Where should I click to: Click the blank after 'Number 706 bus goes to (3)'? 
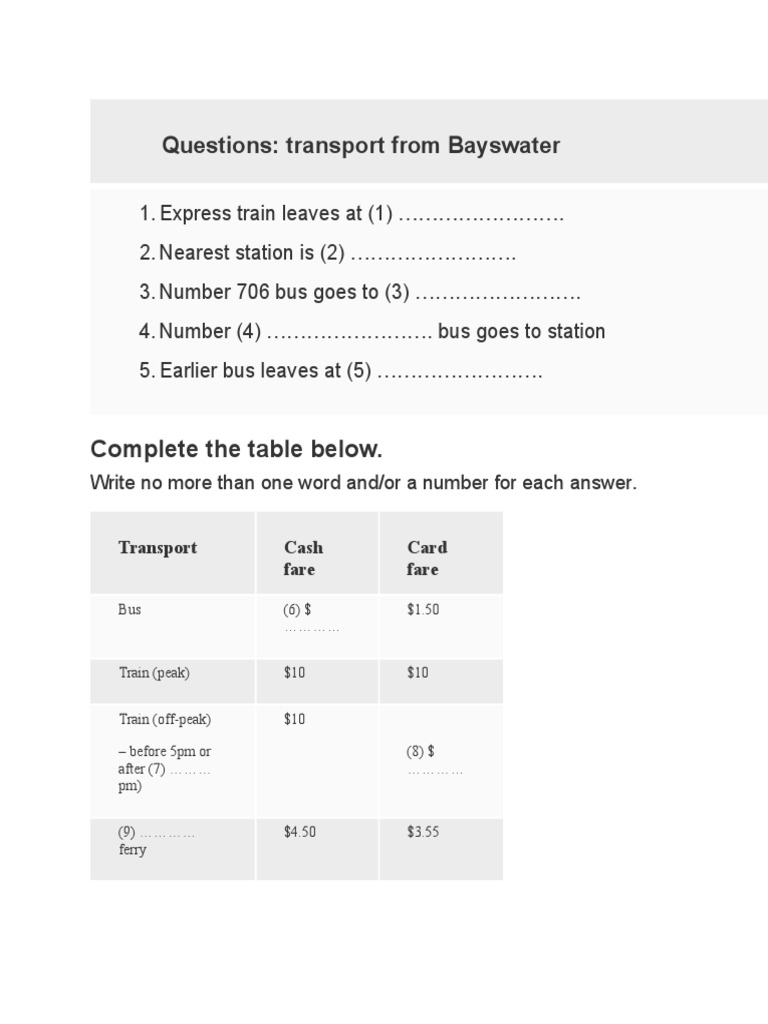tap(498, 293)
